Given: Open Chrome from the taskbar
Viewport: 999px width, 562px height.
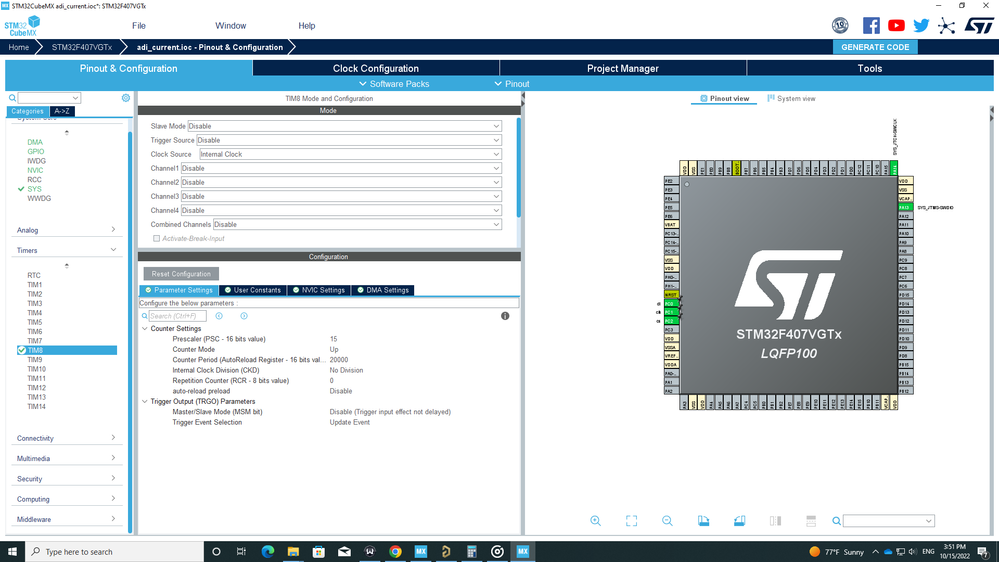Looking at the screenshot, I should (x=395, y=552).
